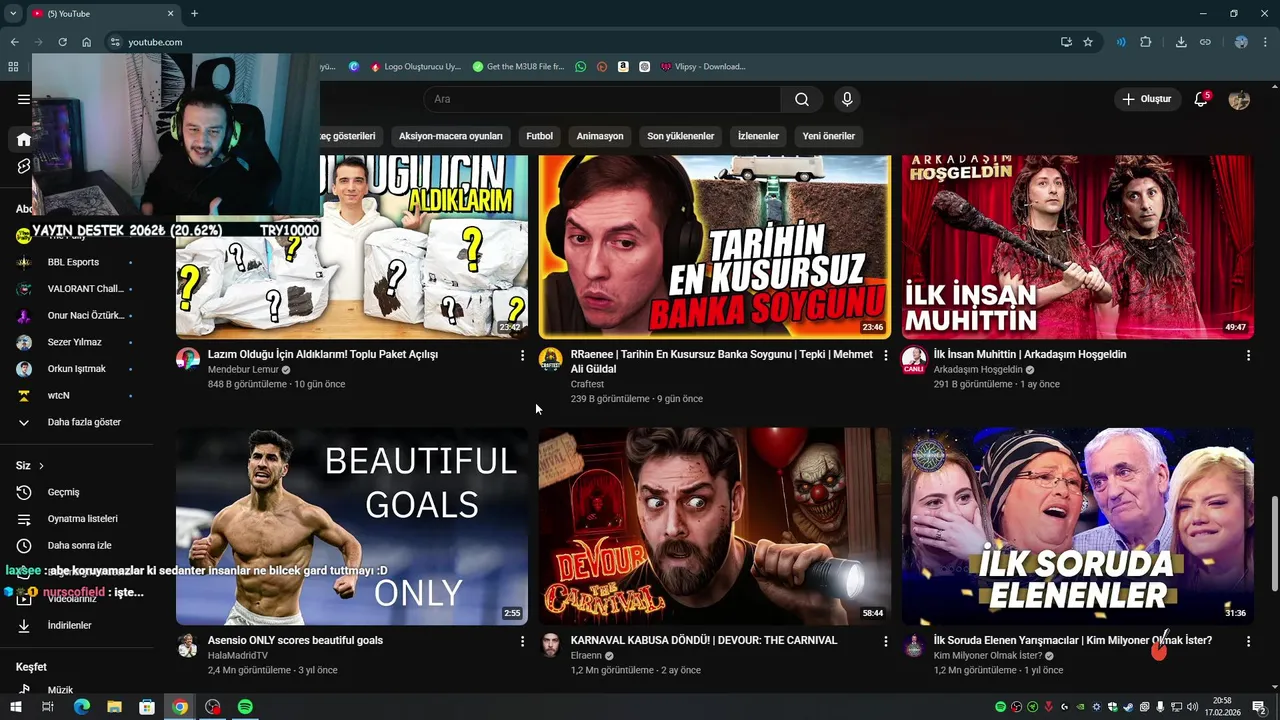Open the İlk İnsan Muhittin thumbnail
The height and width of the screenshot is (720, 1280).
[x=1078, y=247]
